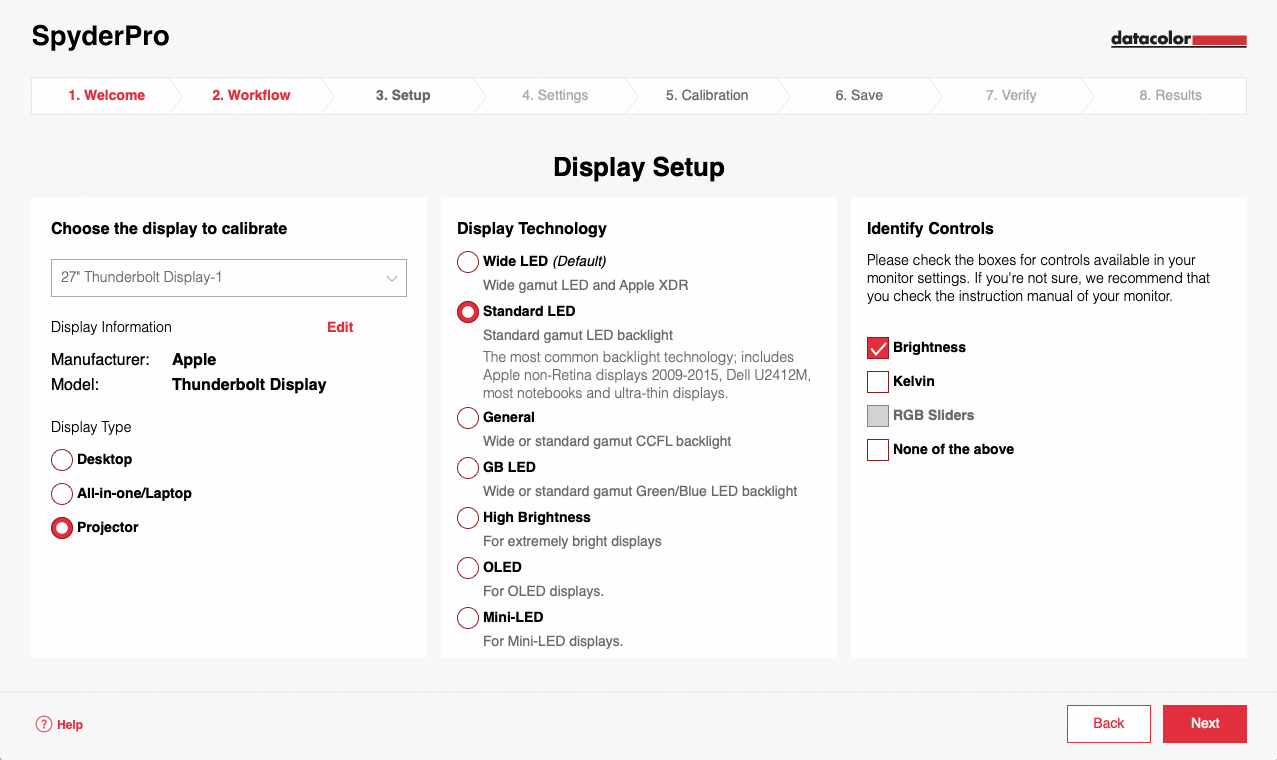The height and width of the screenshot is (760, 1277).
Task: Choose Mini-LED display technology
Action: pos(468,618)
